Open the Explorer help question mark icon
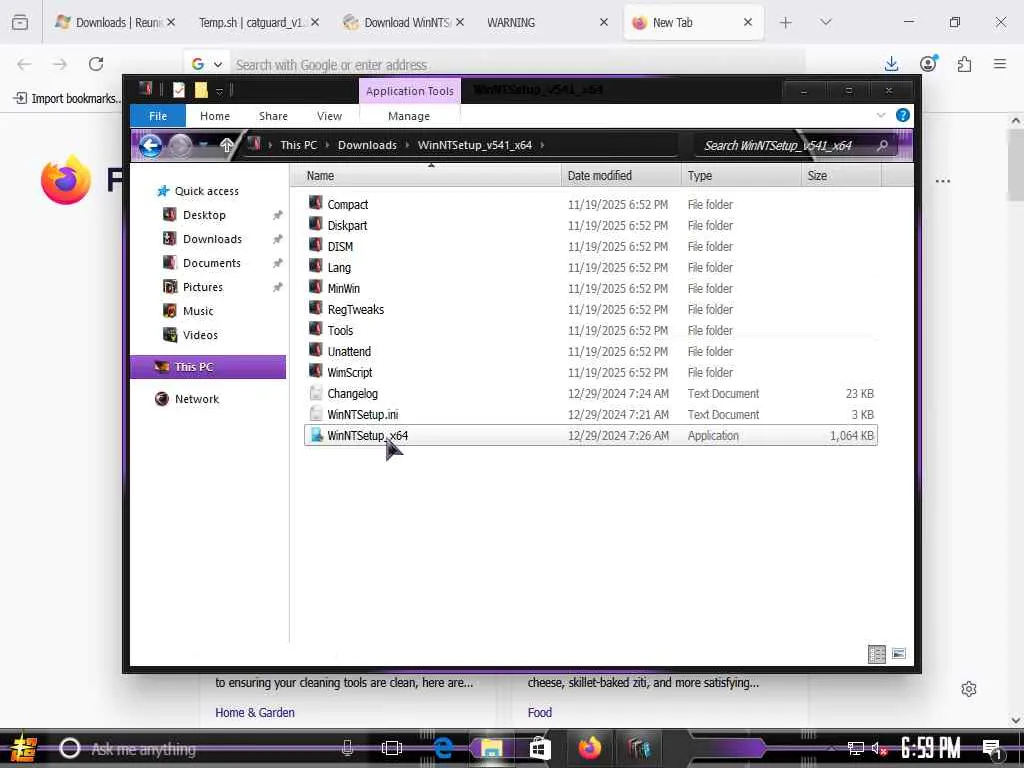 [x=903, y=116]
